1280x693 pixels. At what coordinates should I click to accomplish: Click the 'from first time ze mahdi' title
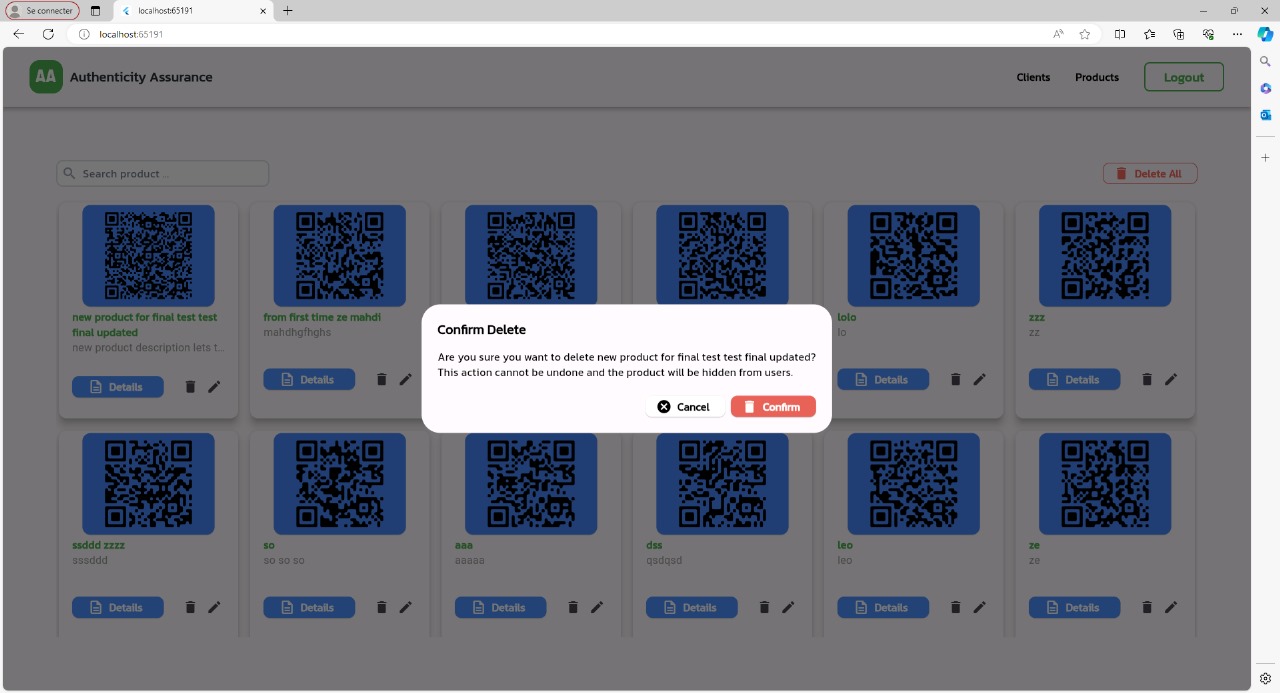pyautogui.click(x=322, y=317)
